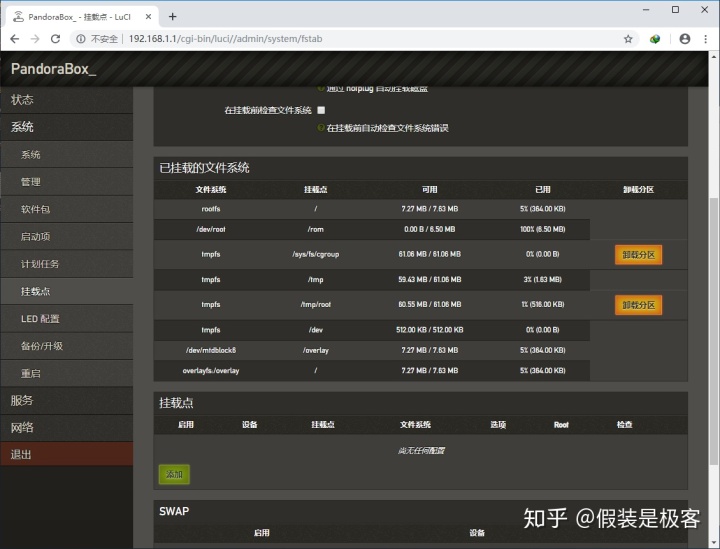This screenshot has height=549, width=720.
Task: Unmount the /sys/fs/cgroup tmpfs partition
Action: [638, 255]
